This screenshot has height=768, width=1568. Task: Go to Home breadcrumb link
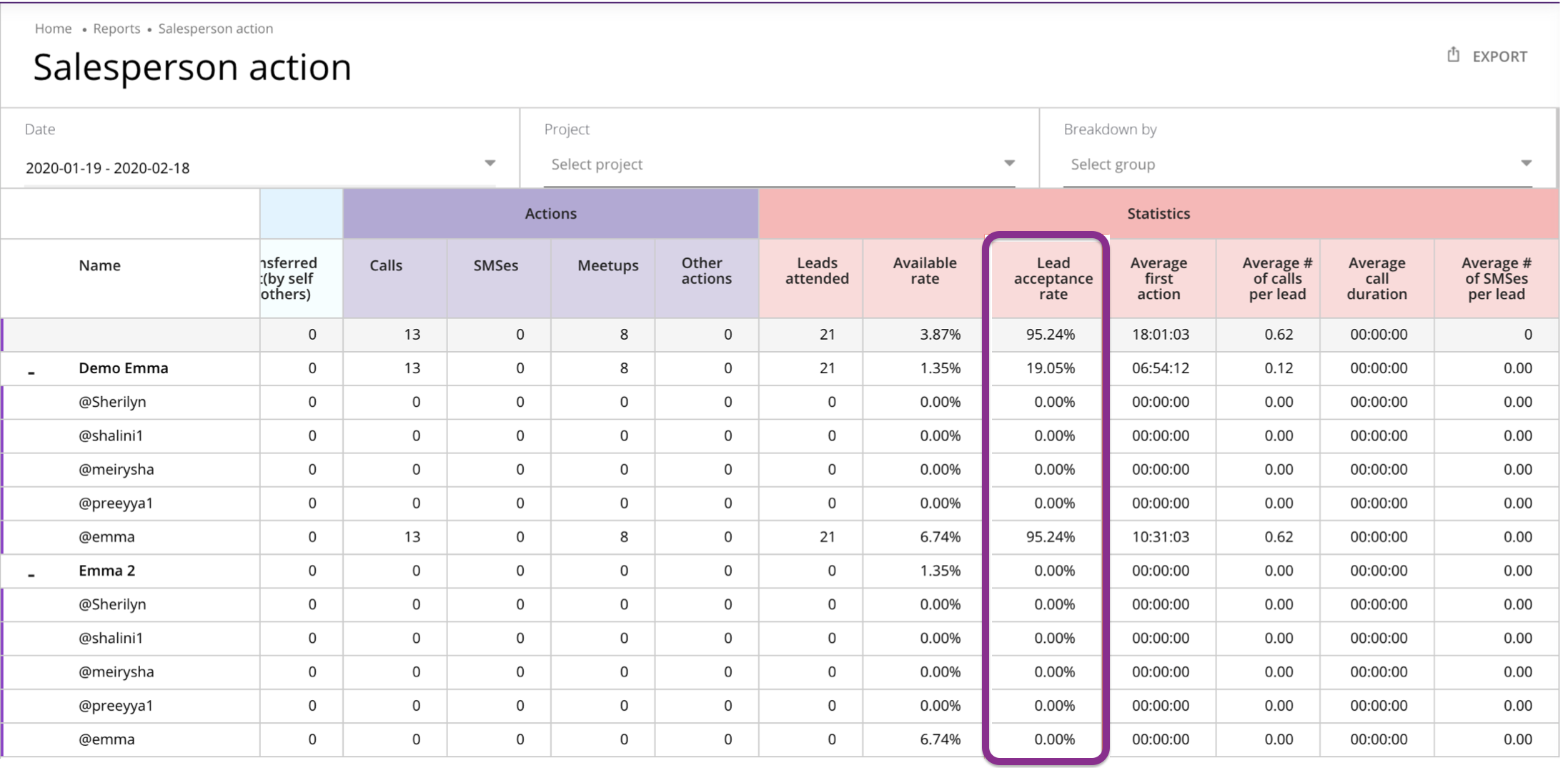click(x=53, y=29)
